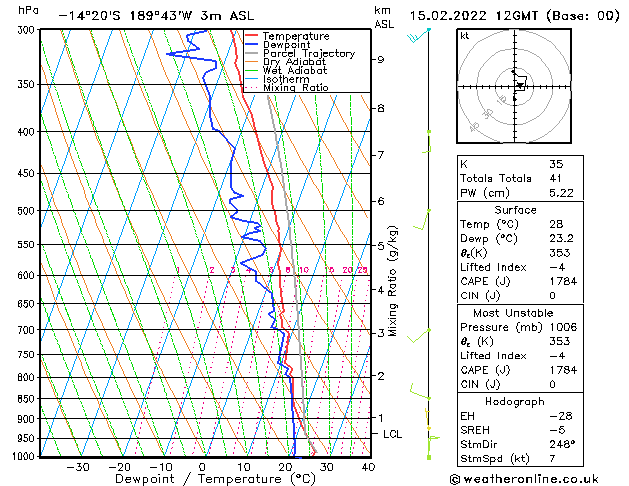Viewport: 629px width, 486px height.
Task: Click the Dewpoint / Temperature (°C) axis title
Action: coord(215,479)
